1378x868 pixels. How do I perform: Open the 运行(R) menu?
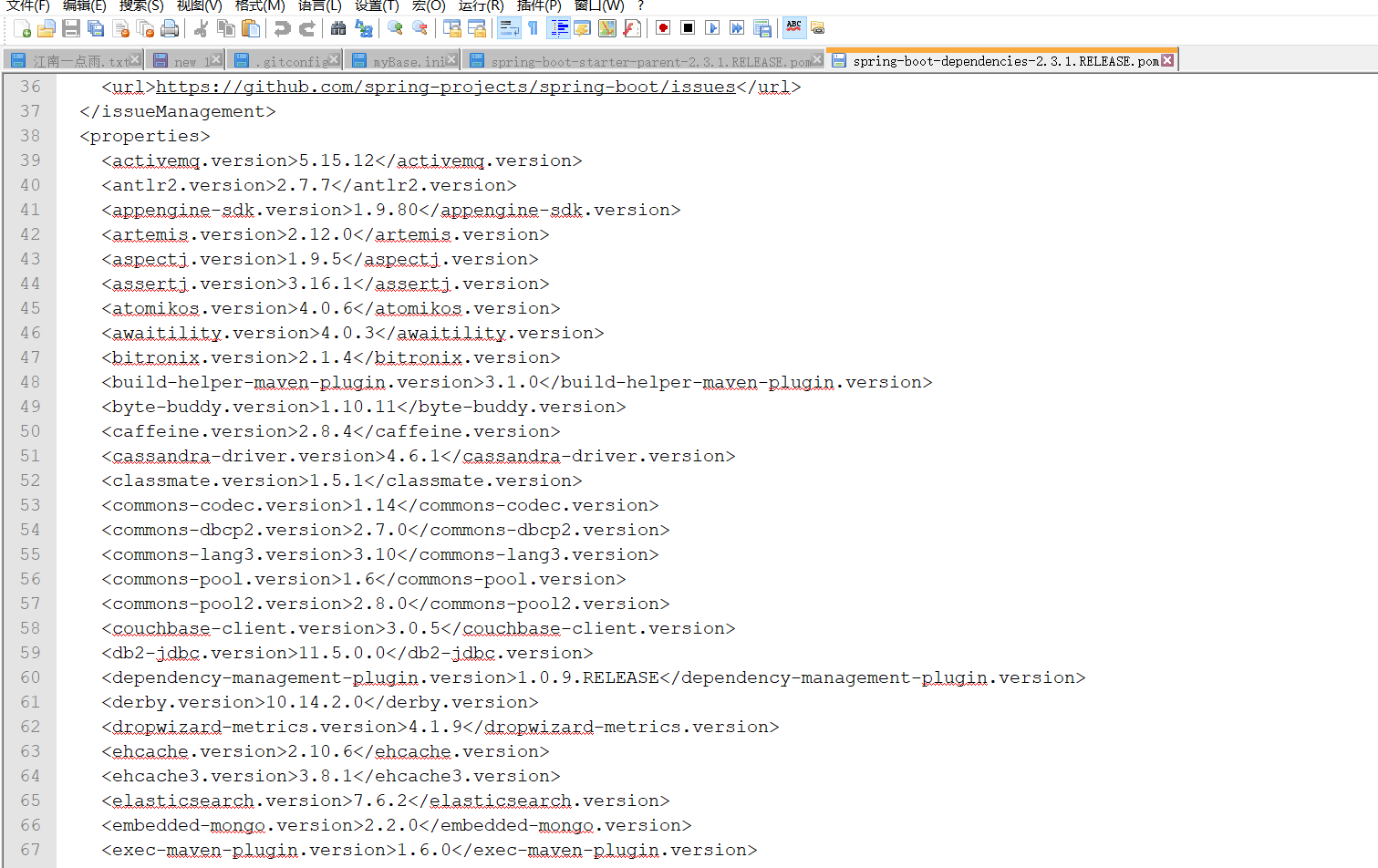[481, 6]
